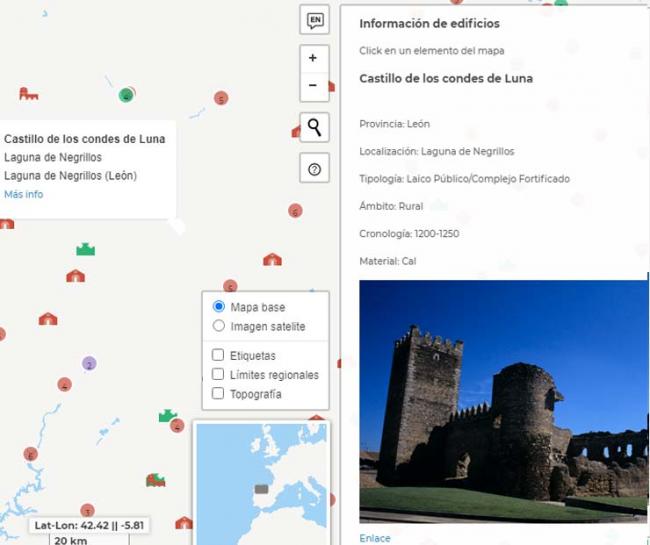Select the Mapa base radio option

point(219,307)
